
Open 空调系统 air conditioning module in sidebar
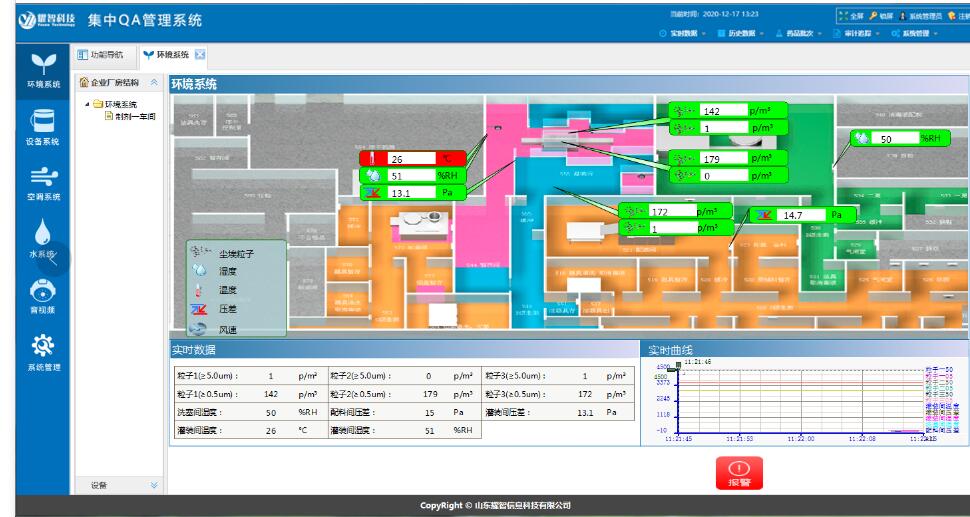[x=42, y=181]
